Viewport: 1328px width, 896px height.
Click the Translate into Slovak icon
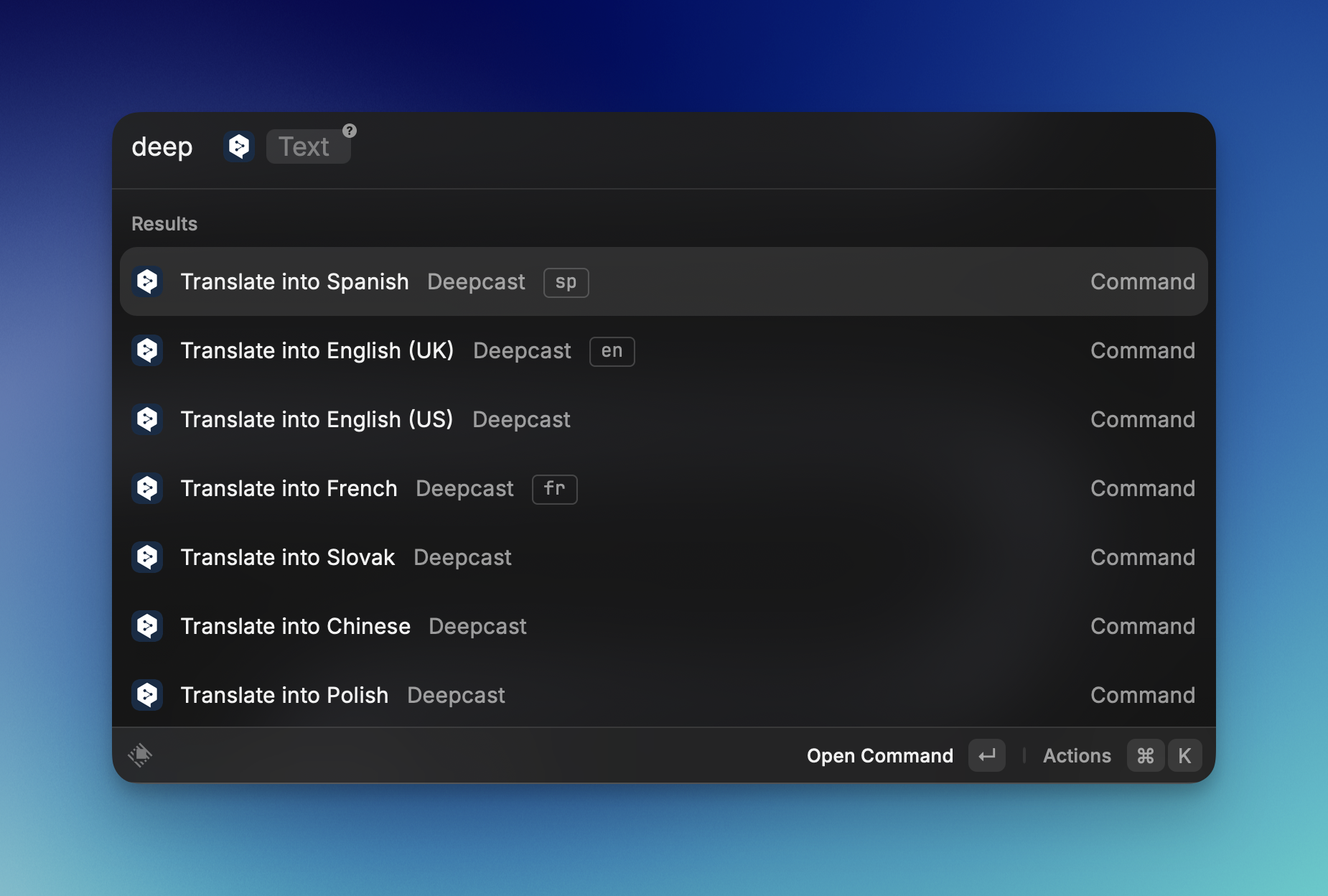(x=147, y=557)
